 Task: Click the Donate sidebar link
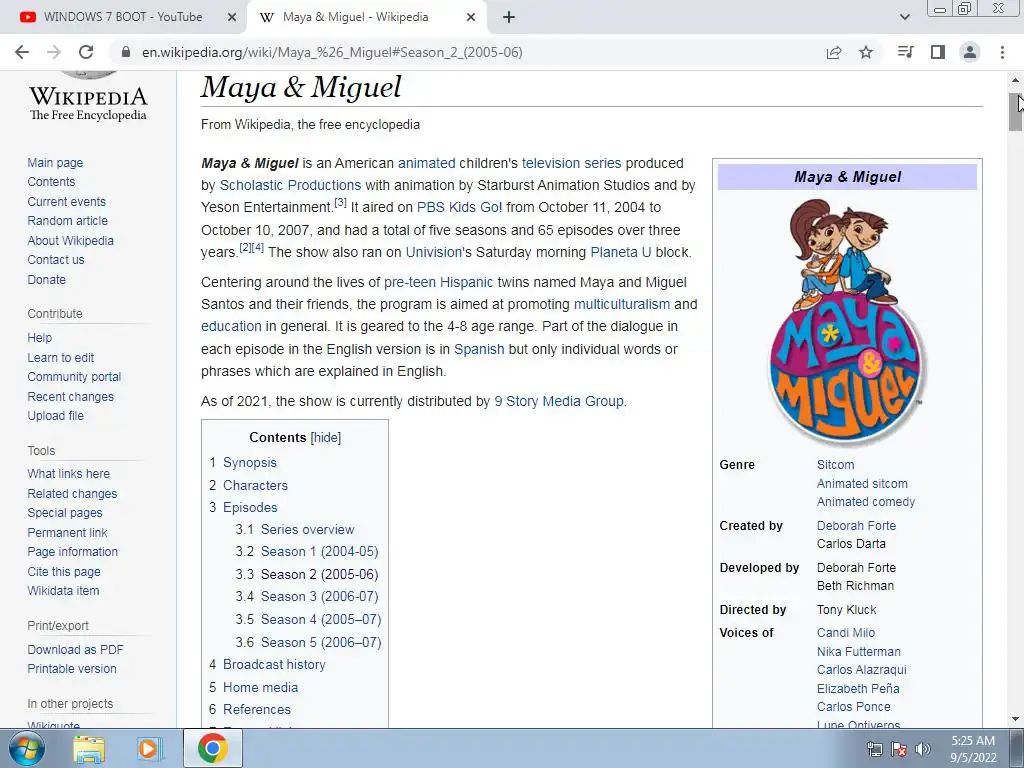(46, 280)
